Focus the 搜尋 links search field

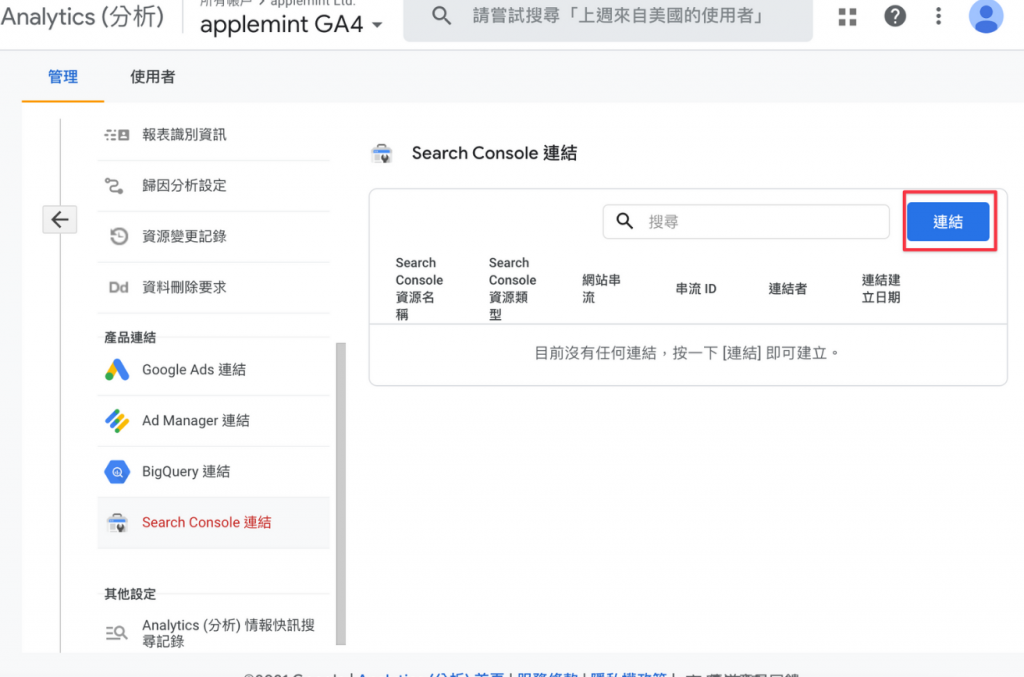click(x=746, y=221)
